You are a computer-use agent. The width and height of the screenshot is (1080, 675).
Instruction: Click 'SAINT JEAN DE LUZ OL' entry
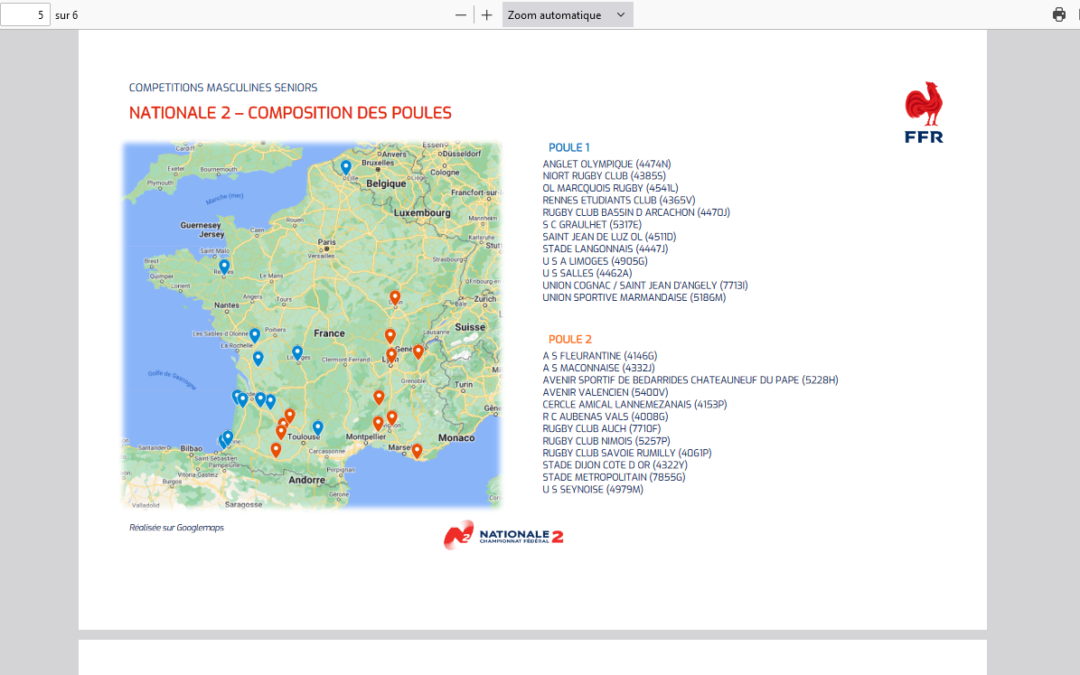pos(610,236)
